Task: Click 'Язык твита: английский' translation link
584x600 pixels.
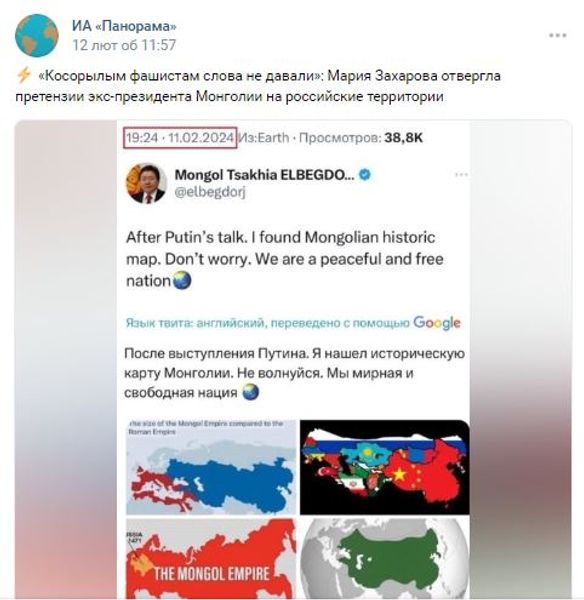Action: point(195,323)
